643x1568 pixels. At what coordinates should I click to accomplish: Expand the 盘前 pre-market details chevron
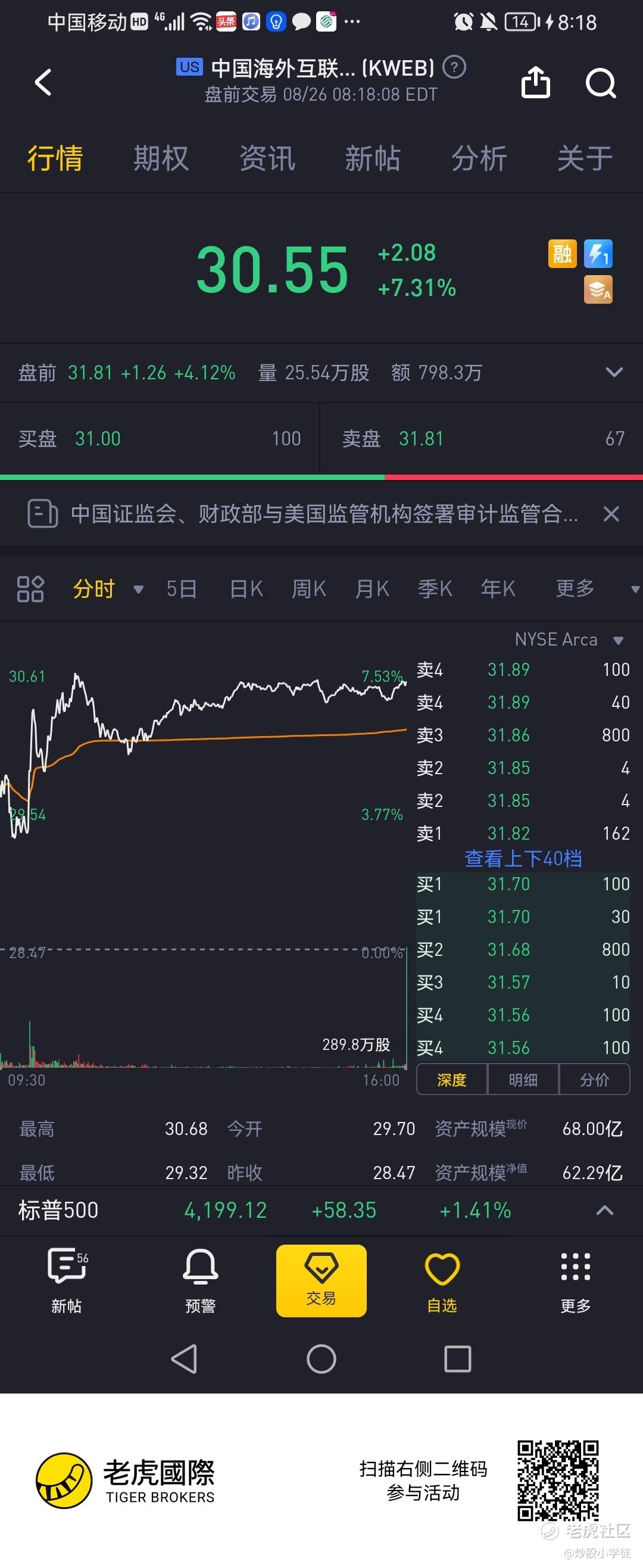[x=614, y=372]
